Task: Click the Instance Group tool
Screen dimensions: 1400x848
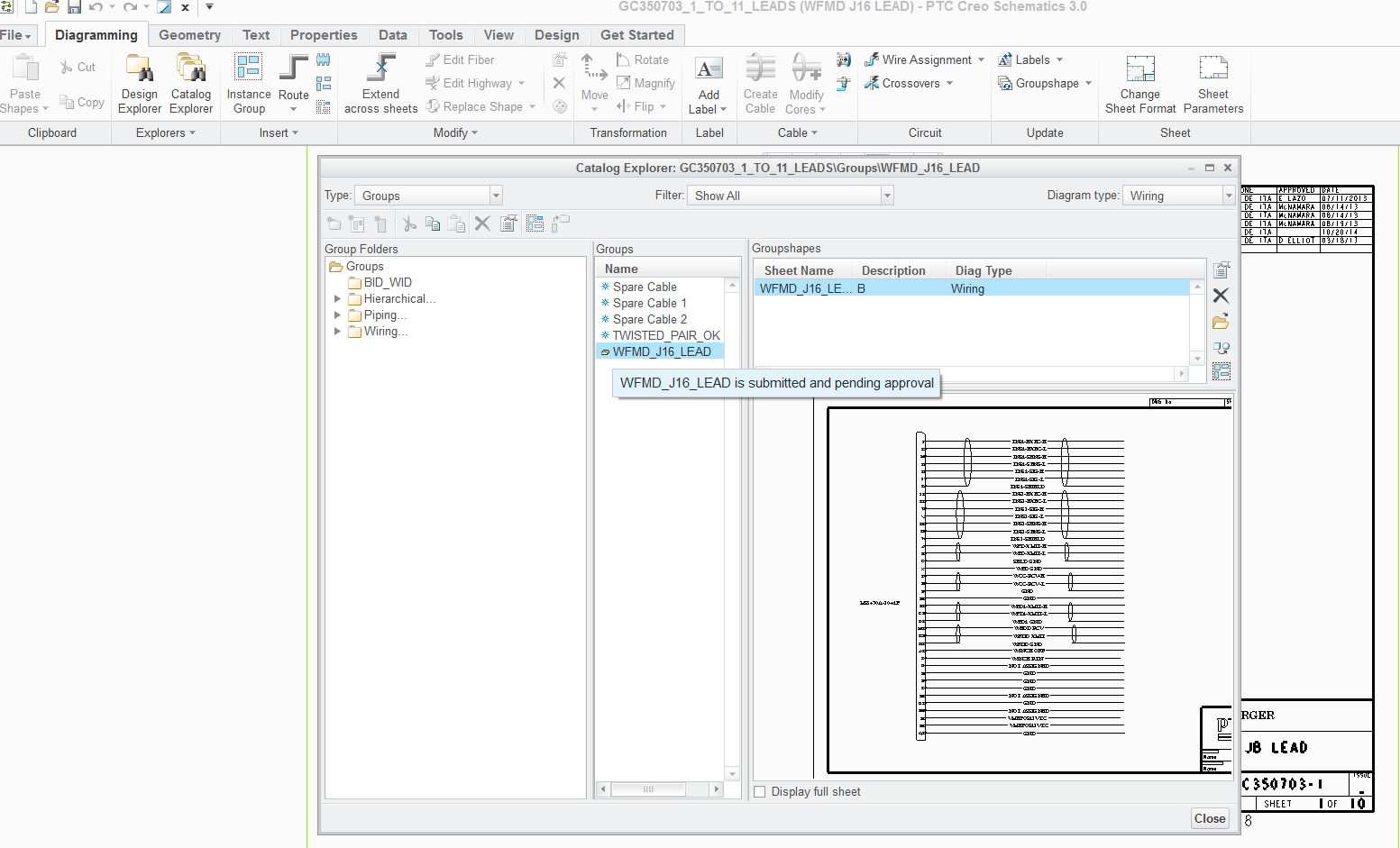Action: pyautogui.click(x=249, y=84)
